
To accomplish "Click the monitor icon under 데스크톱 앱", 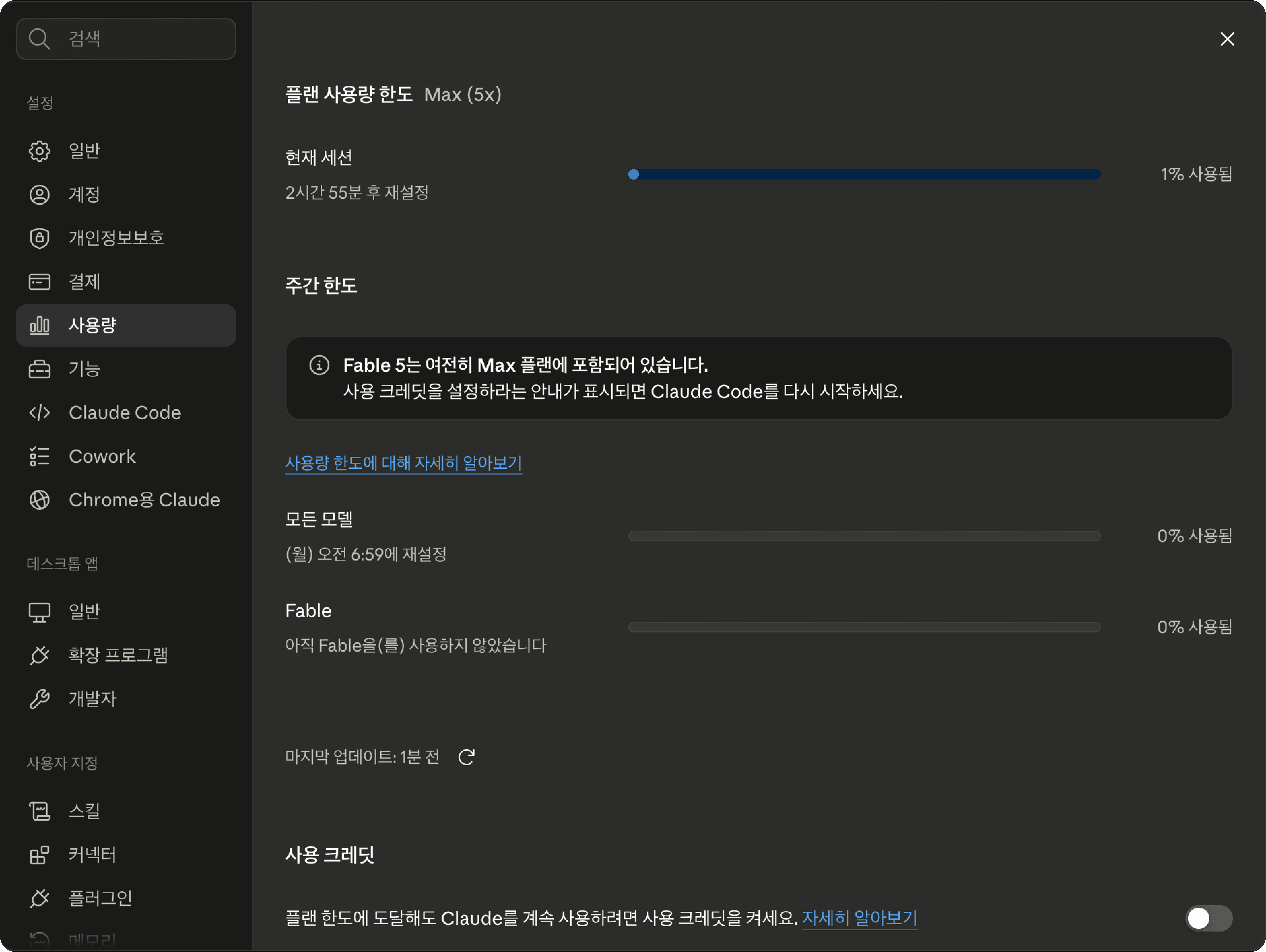I will [x=40, y=612].
